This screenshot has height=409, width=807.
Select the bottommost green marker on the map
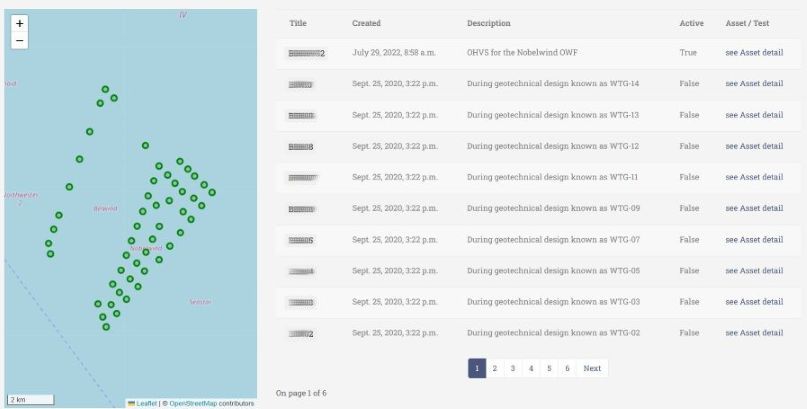106,327
